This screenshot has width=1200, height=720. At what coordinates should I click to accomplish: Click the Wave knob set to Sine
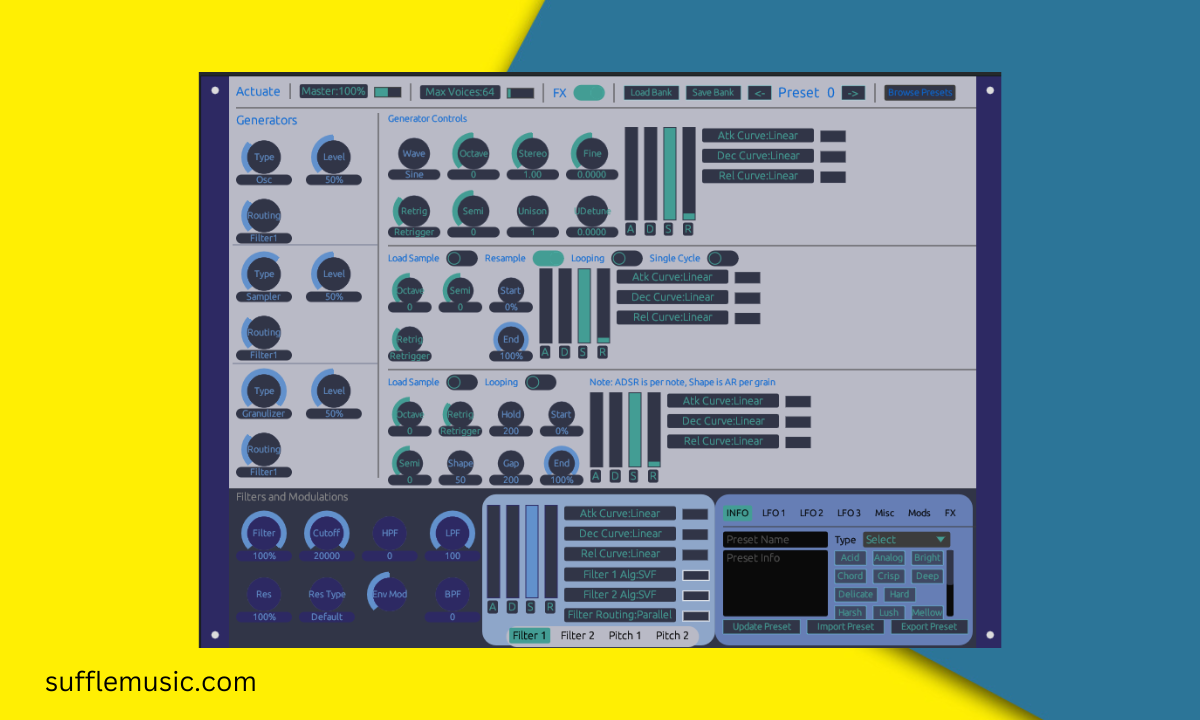click(x=413, y=153)
